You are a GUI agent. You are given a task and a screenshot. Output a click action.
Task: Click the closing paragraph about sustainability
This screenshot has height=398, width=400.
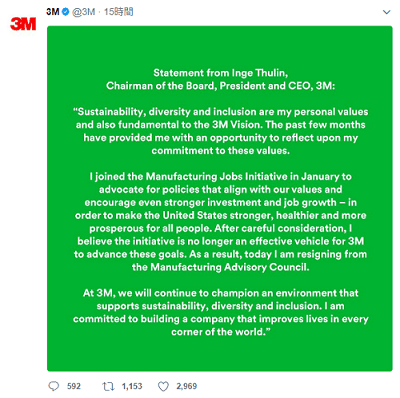click(x=220, y=312)
